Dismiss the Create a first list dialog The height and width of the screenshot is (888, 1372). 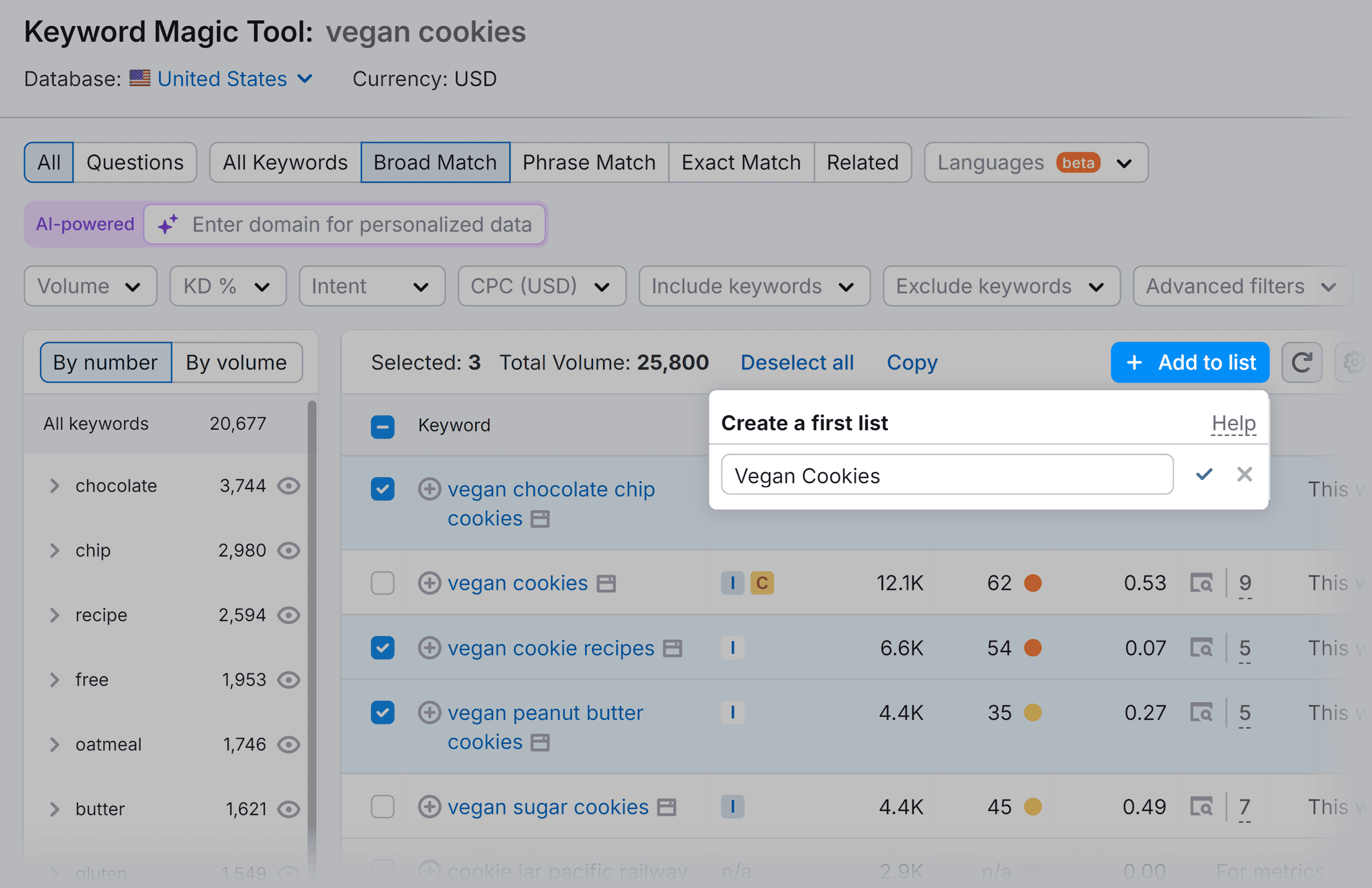tap(1245, 474)
